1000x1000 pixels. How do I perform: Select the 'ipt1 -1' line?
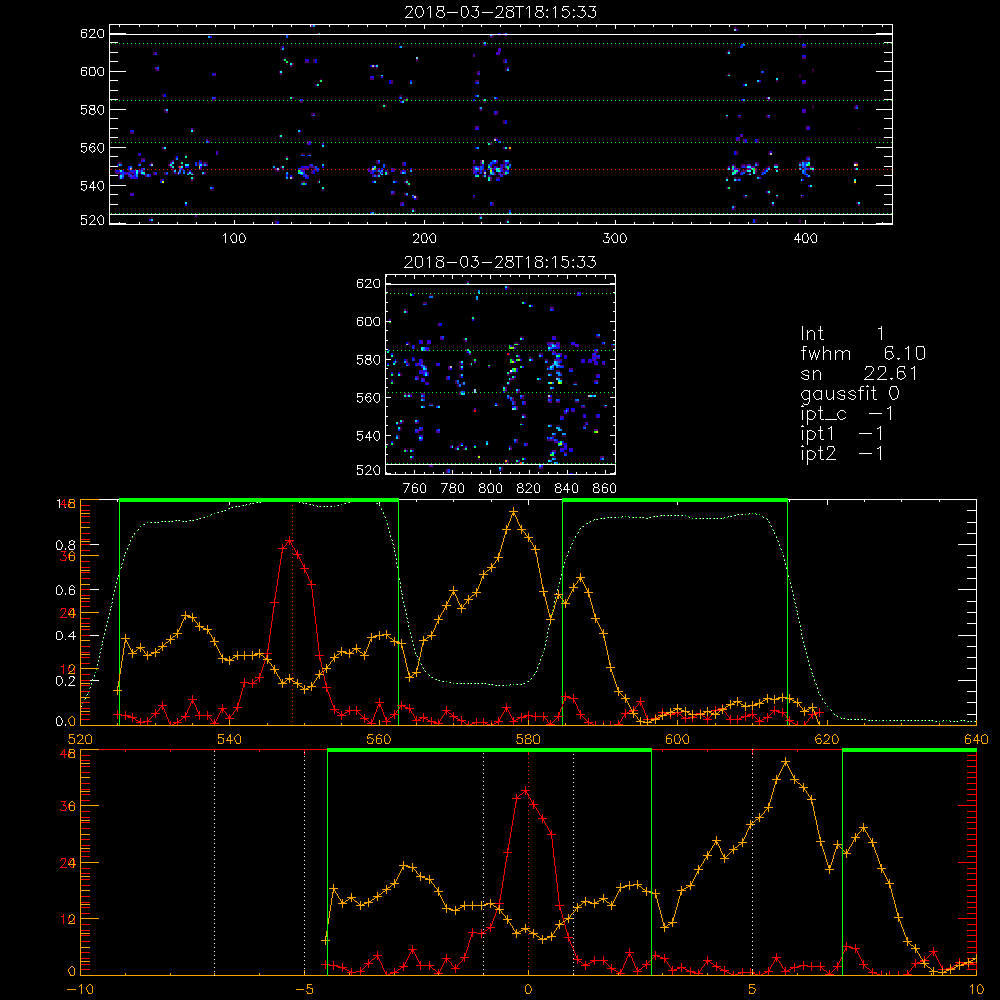click(842, 434)
